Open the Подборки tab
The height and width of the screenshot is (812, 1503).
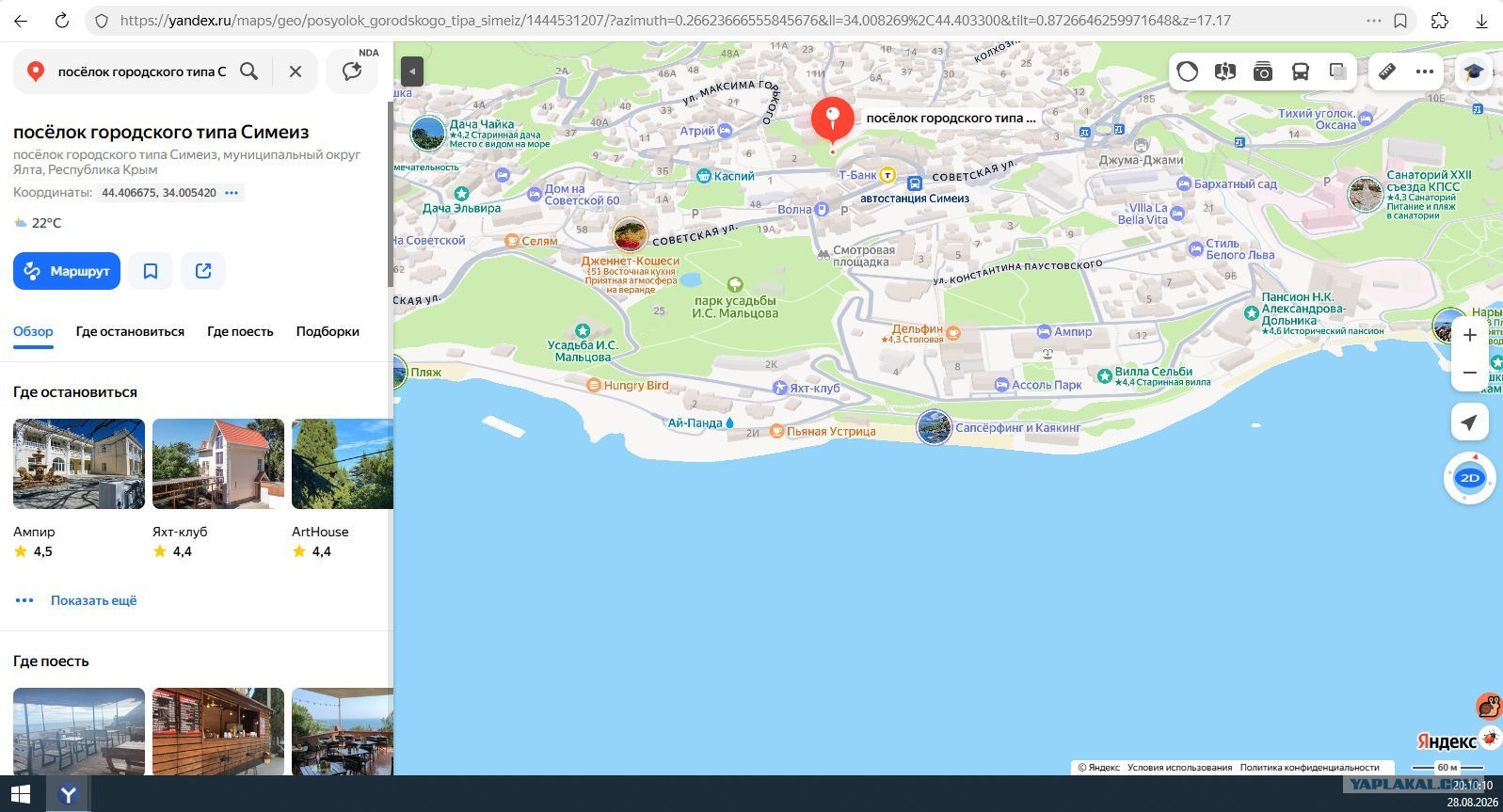tap(328, 331)
